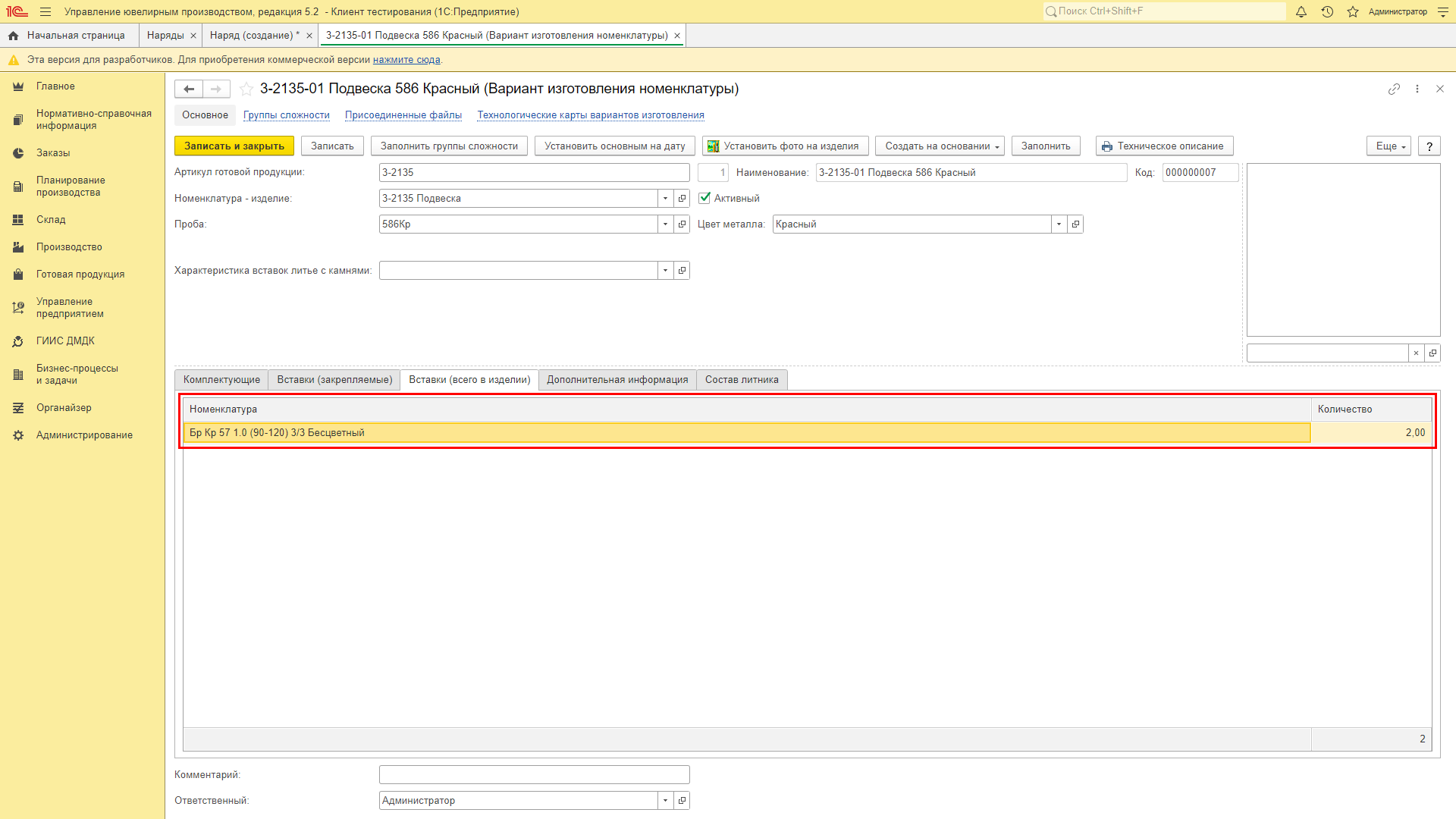
Task: Click Заполнить группы сложности button
Action: [449, 146]
